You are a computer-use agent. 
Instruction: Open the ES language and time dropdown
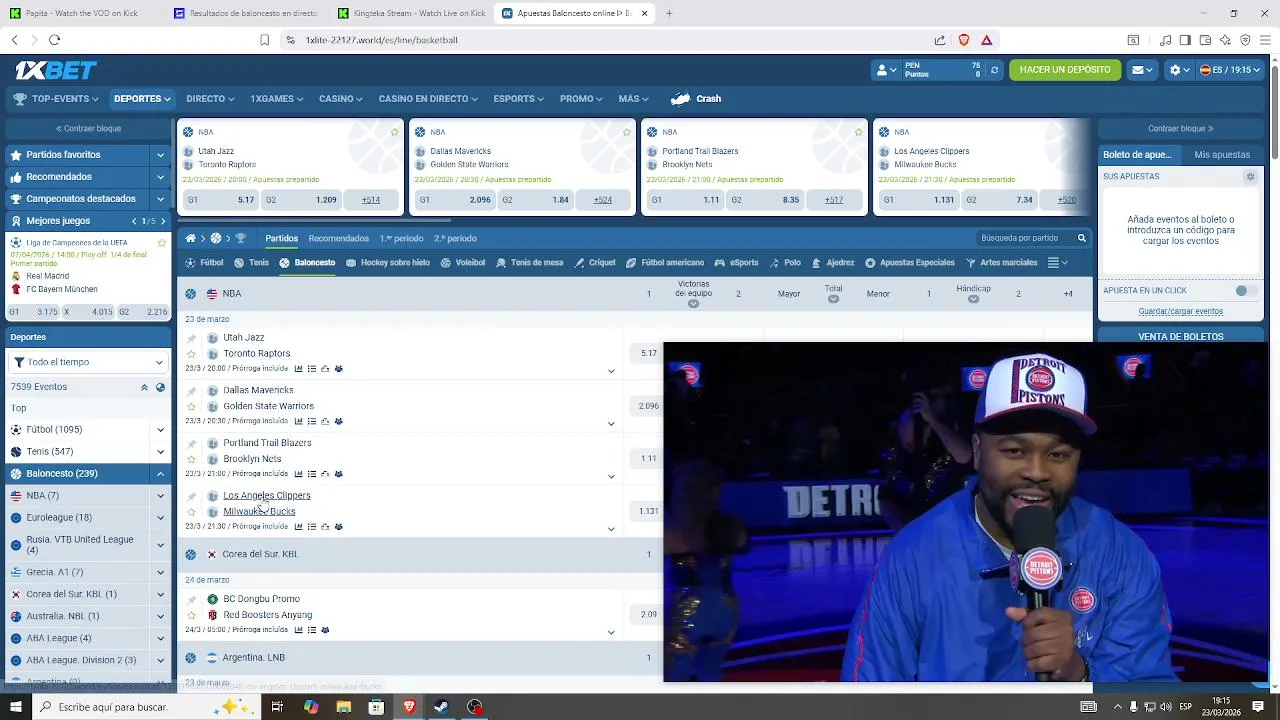(1230, 70)
